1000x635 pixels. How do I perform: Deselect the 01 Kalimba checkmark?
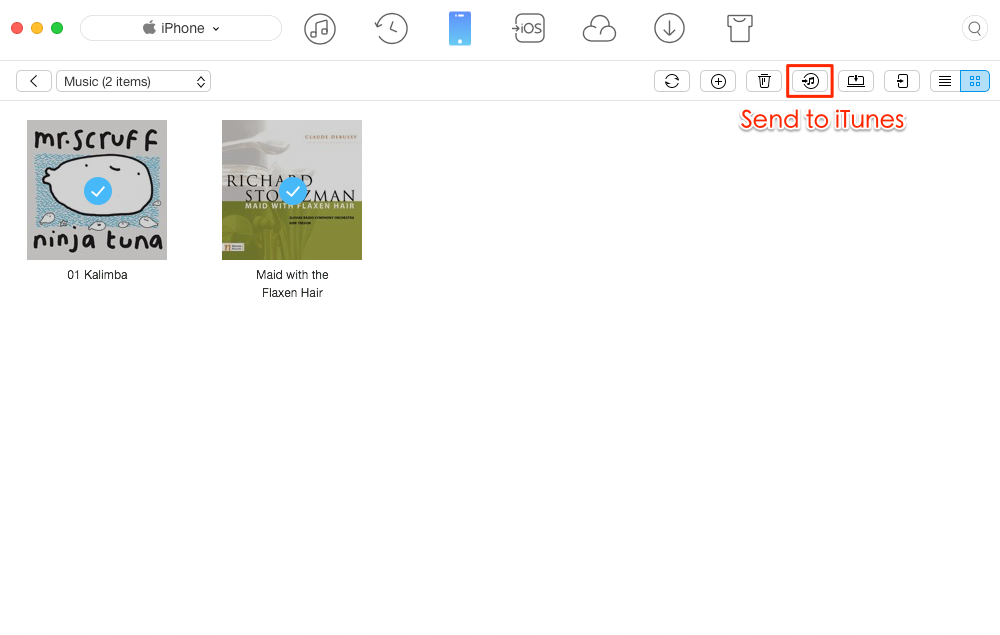tap(98, 191)
